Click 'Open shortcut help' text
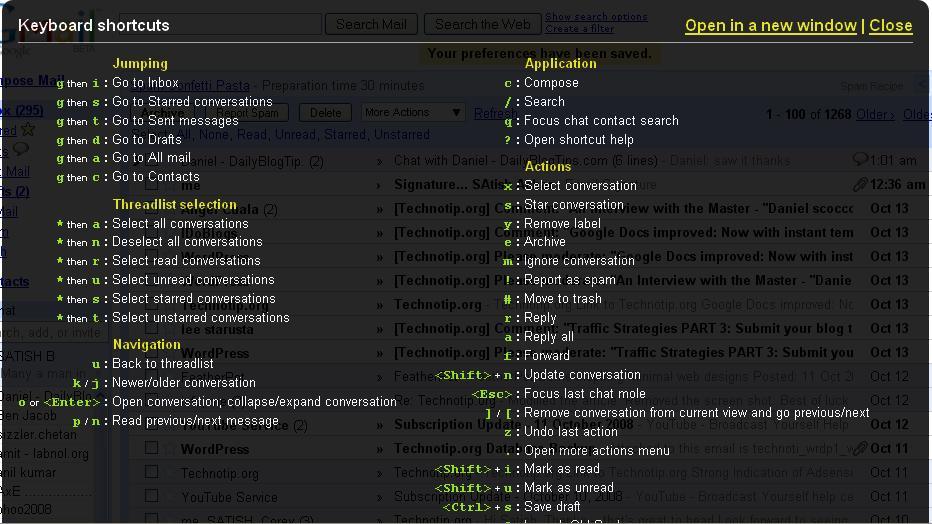Screen dimensions: 932x524 pos(578,140)
